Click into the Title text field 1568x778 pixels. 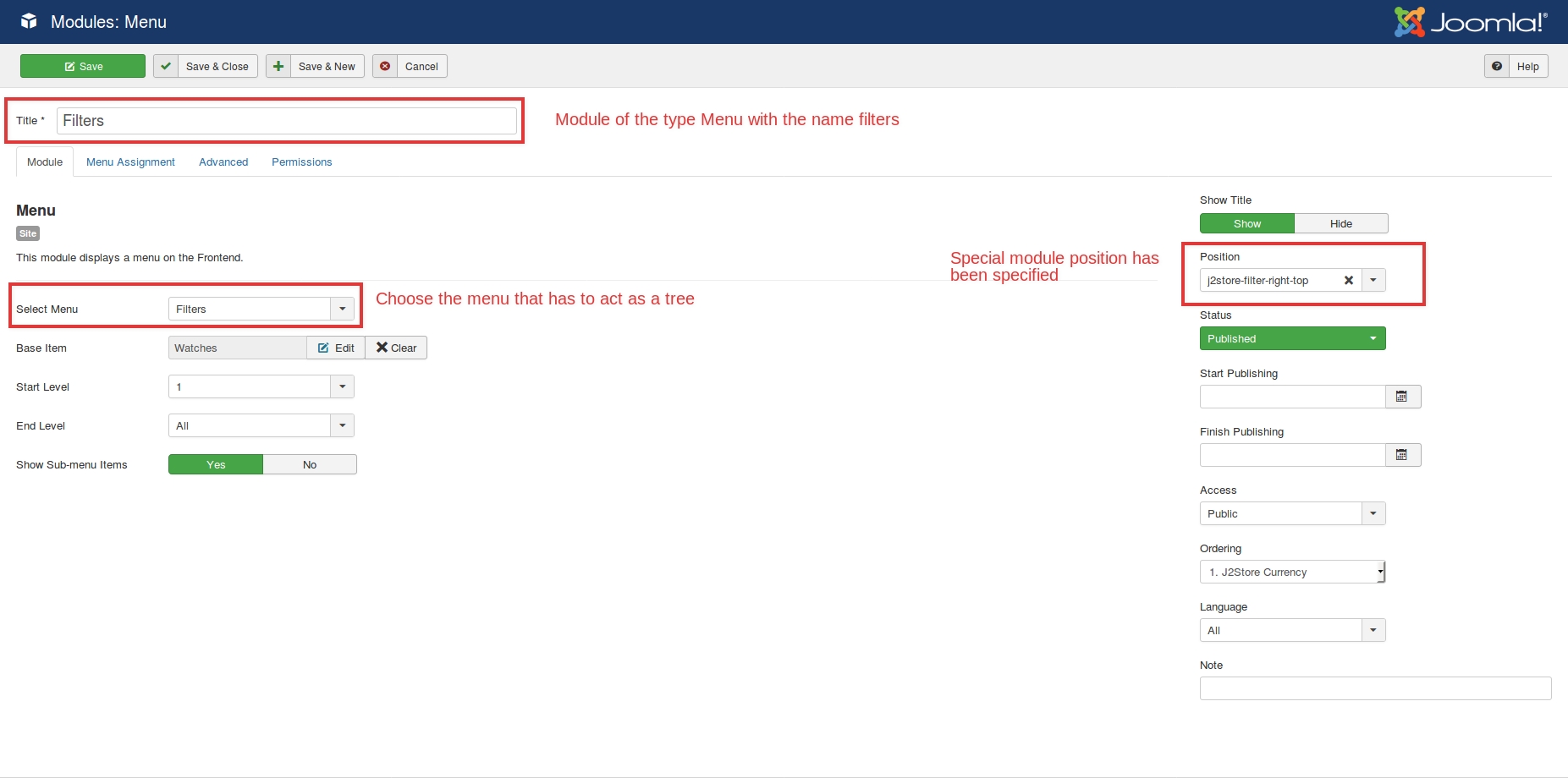(x=286, y=121)
